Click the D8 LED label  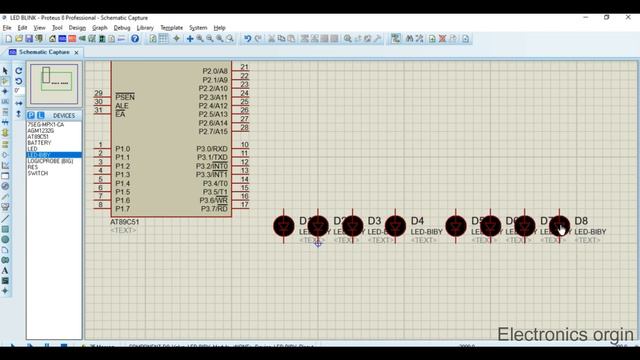click(581, 221)
